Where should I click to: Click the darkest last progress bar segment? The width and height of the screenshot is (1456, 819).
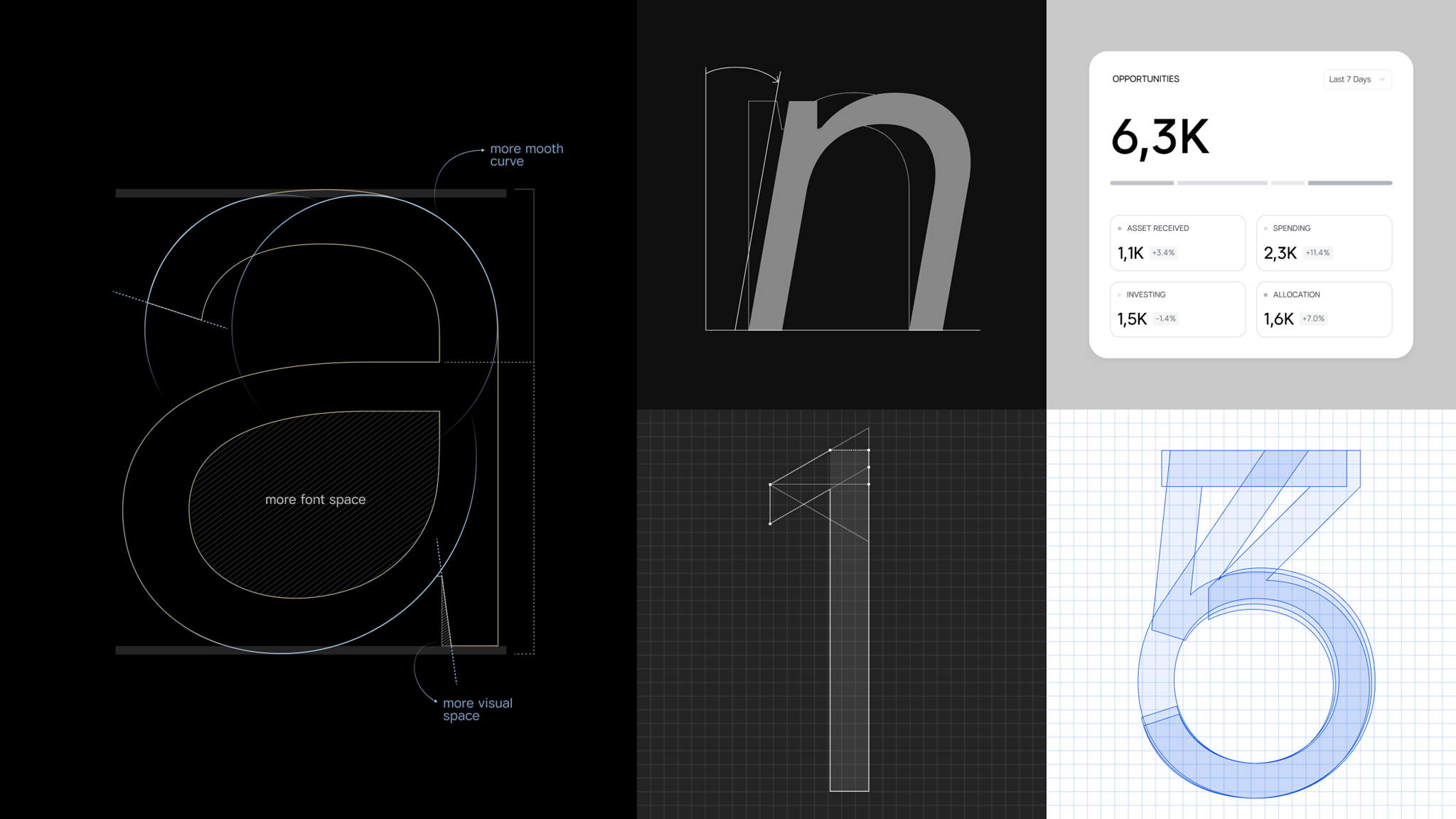[x=1349, y=183]
